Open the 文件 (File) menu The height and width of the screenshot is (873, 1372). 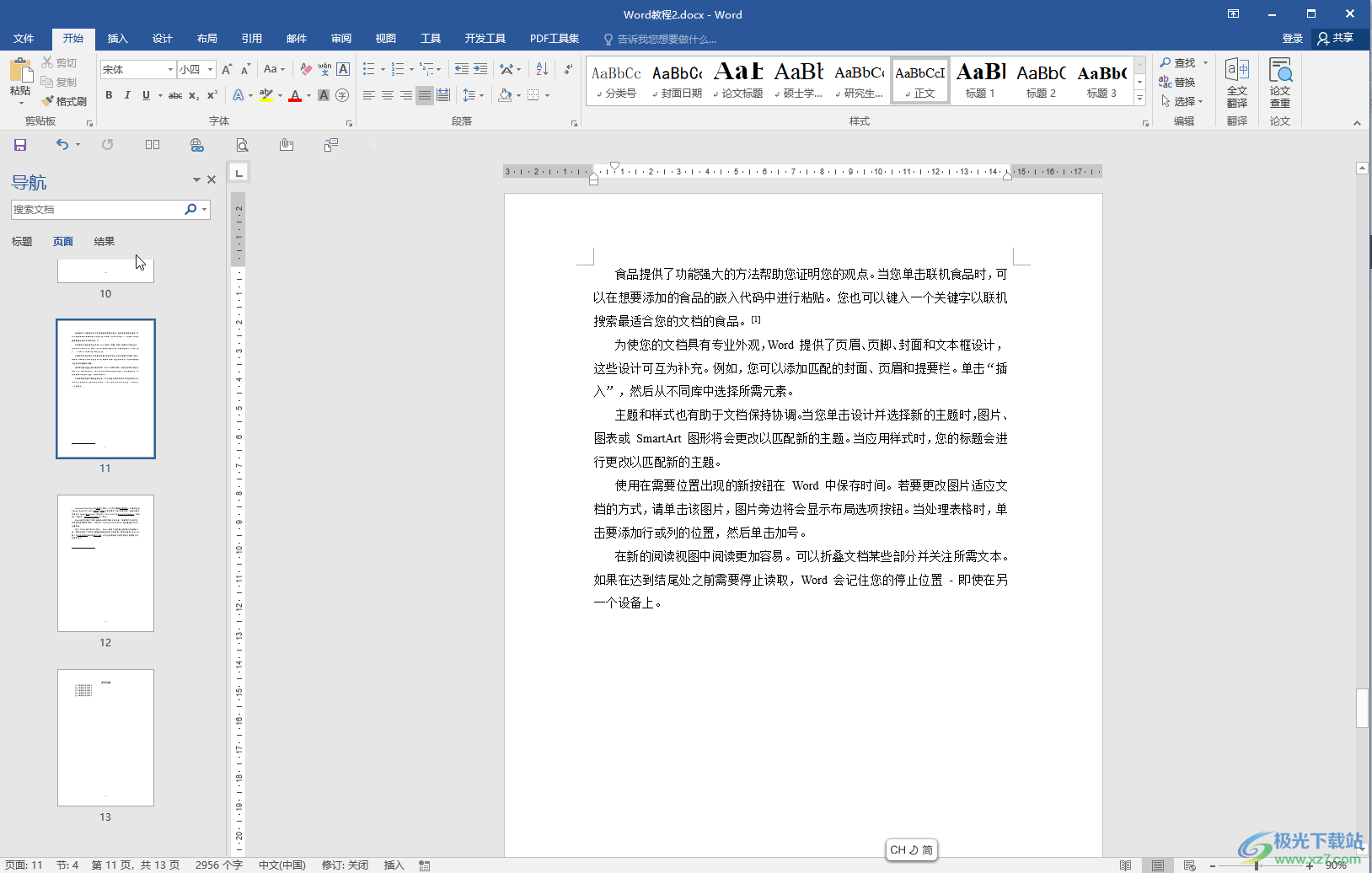(24, 39)
